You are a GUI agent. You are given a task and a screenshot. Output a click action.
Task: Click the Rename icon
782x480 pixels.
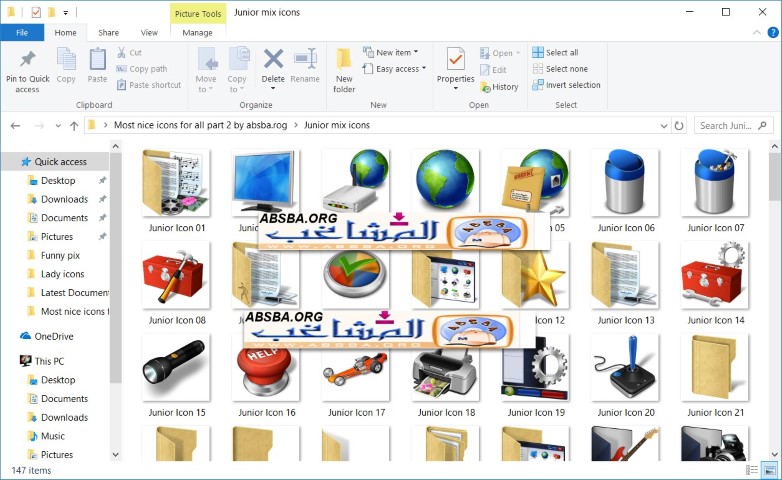pos(305,59)
